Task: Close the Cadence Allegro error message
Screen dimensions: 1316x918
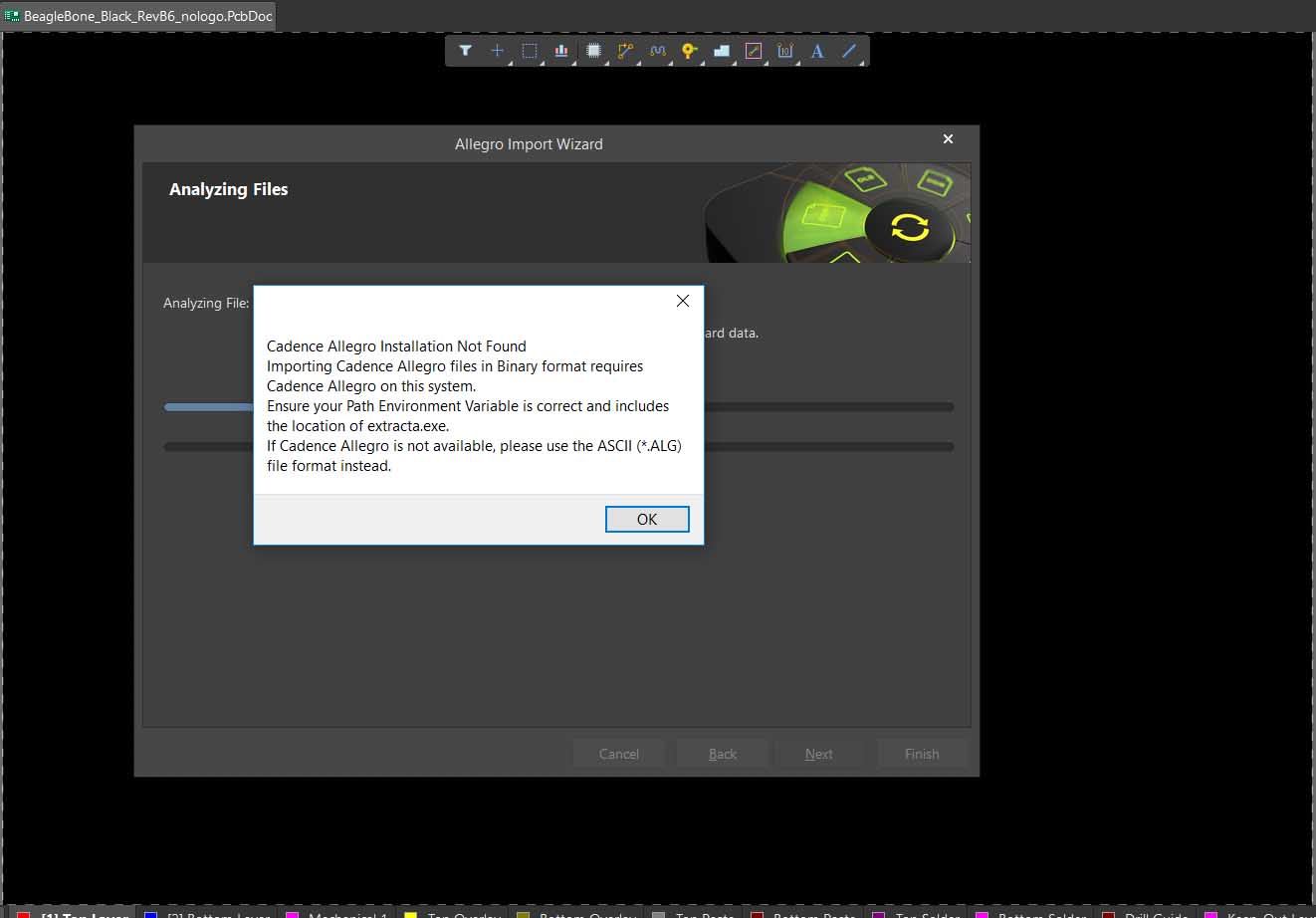Action: [x=647, y=519]
